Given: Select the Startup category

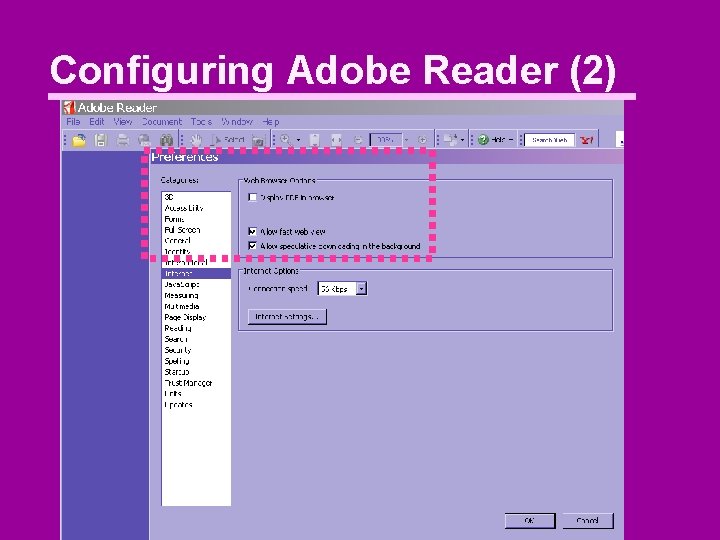Looking at the screenshot, I should (196, 372).
